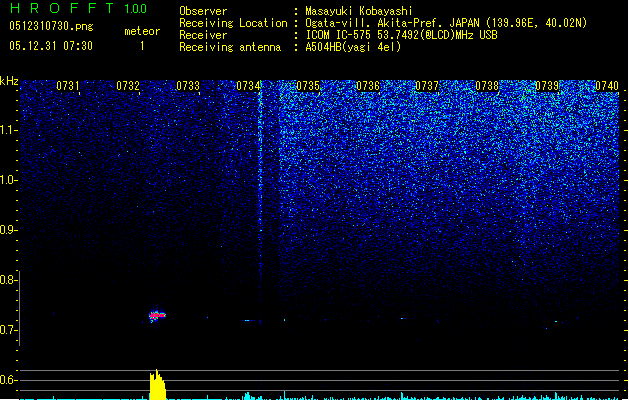Click the 0732 time marker

tap(128, 86)
